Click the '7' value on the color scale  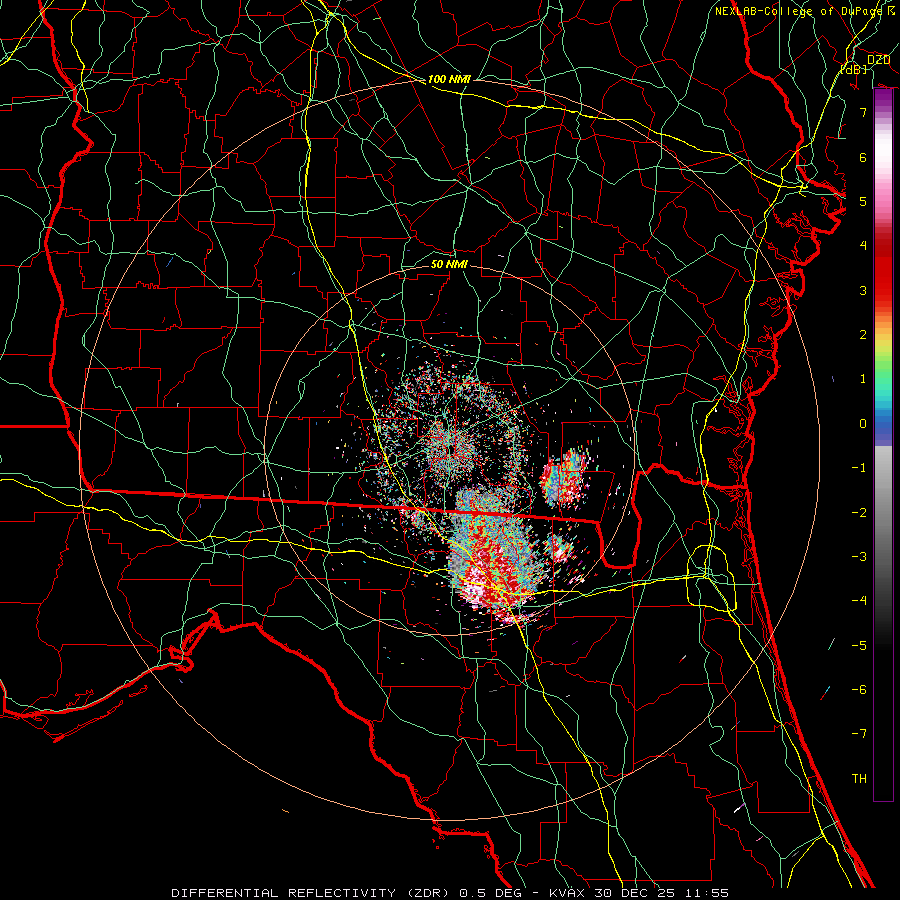(863, 112)
